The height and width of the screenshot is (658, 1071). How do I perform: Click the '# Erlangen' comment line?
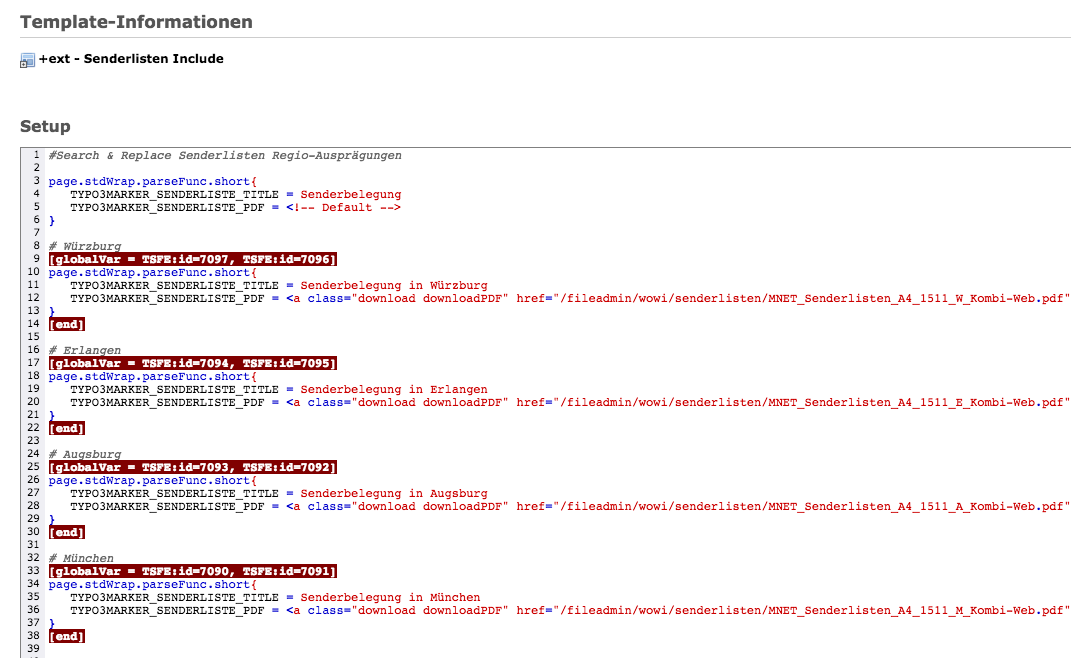point(85,351)
